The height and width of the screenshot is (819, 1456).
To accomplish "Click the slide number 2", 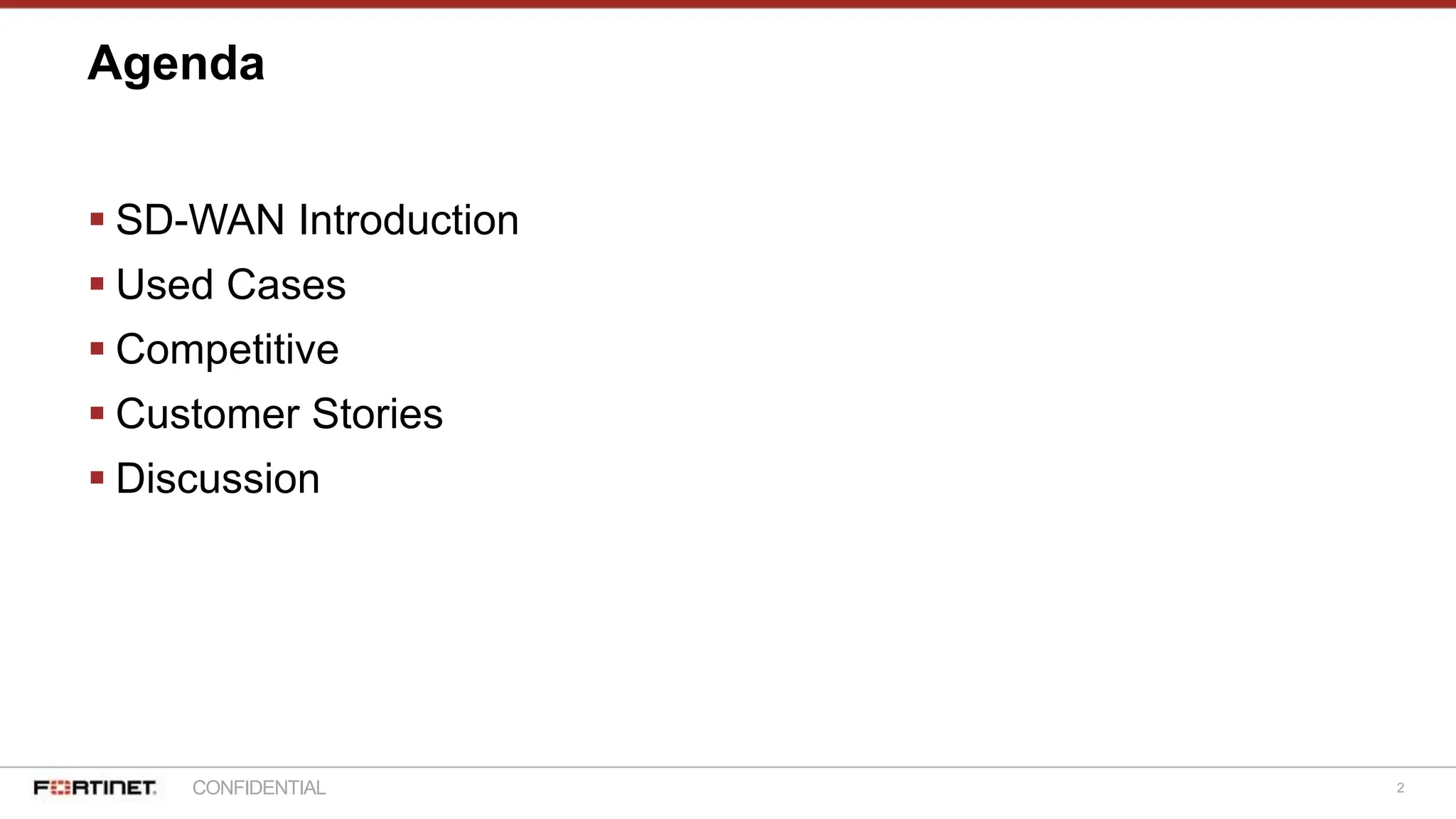I will coord(1400,788).
